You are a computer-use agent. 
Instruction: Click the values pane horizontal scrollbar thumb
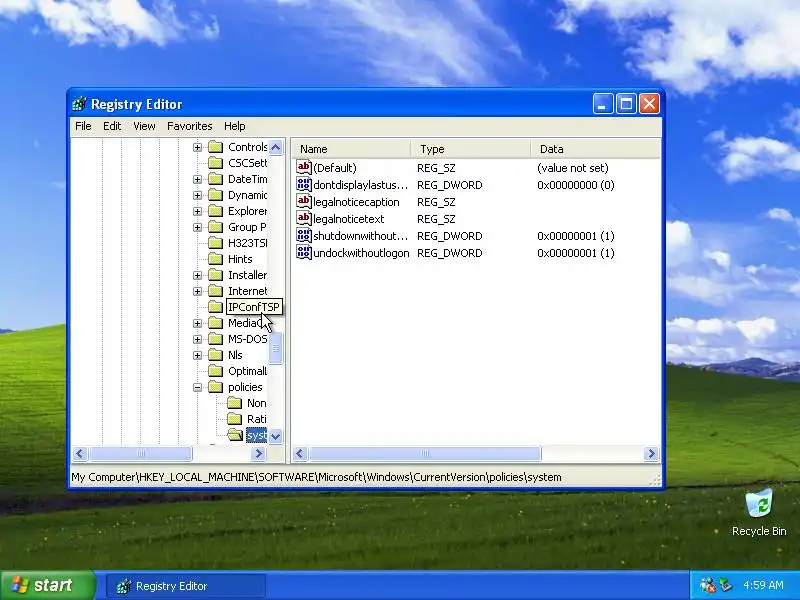[x=424, y=454]
